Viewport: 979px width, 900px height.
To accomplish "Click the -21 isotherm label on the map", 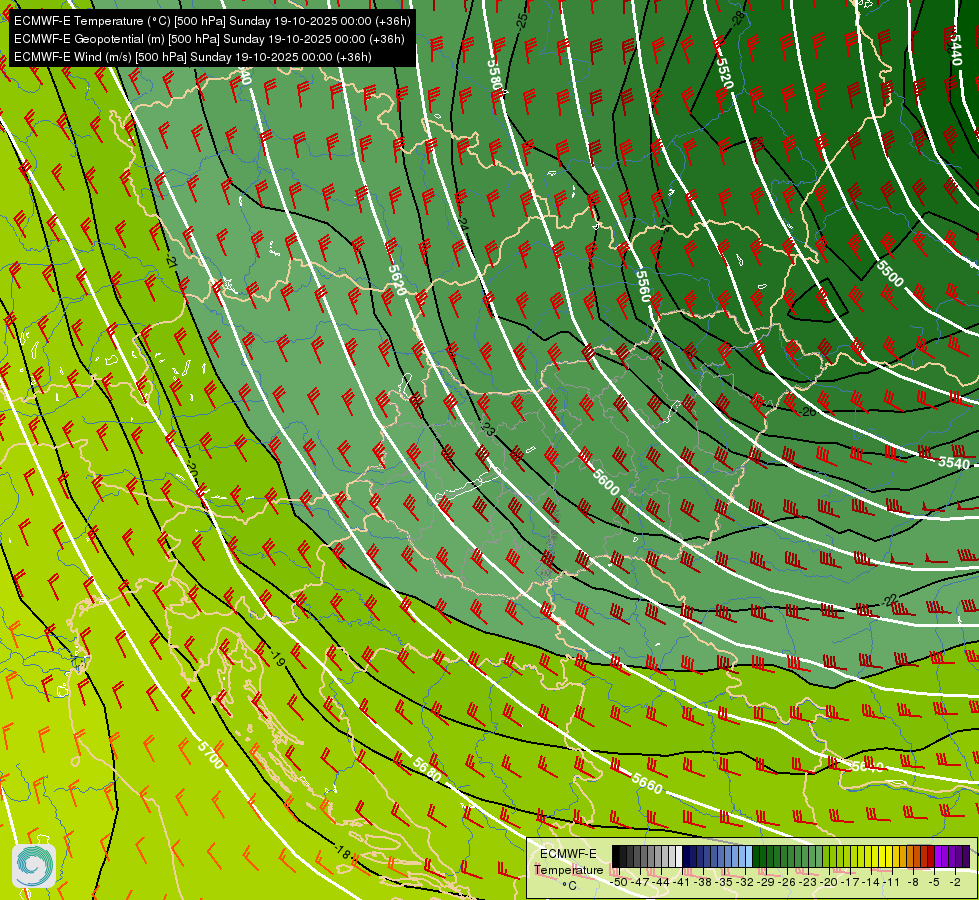I will [172, 259].
